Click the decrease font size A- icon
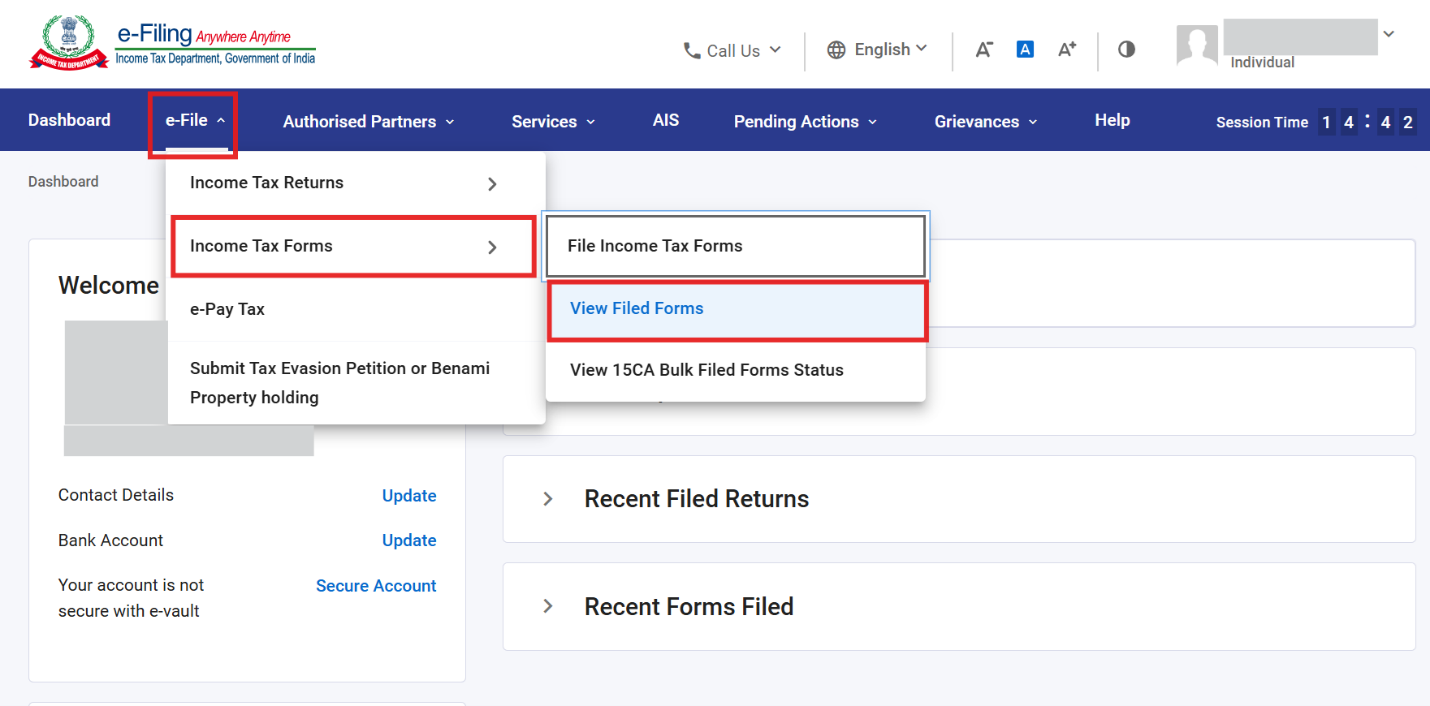This screenshot has width=1430, height=706. point(984,50)
